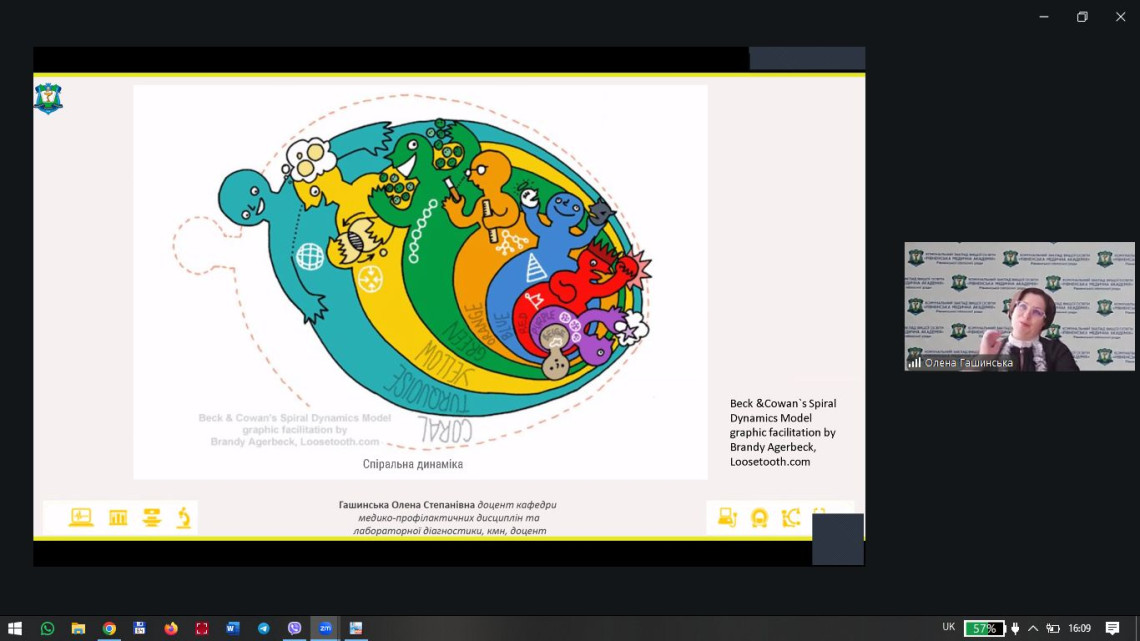Click the 57% battery indicator
The height and width of the screenshot is (641, 1140).
(x=984, y=629)
